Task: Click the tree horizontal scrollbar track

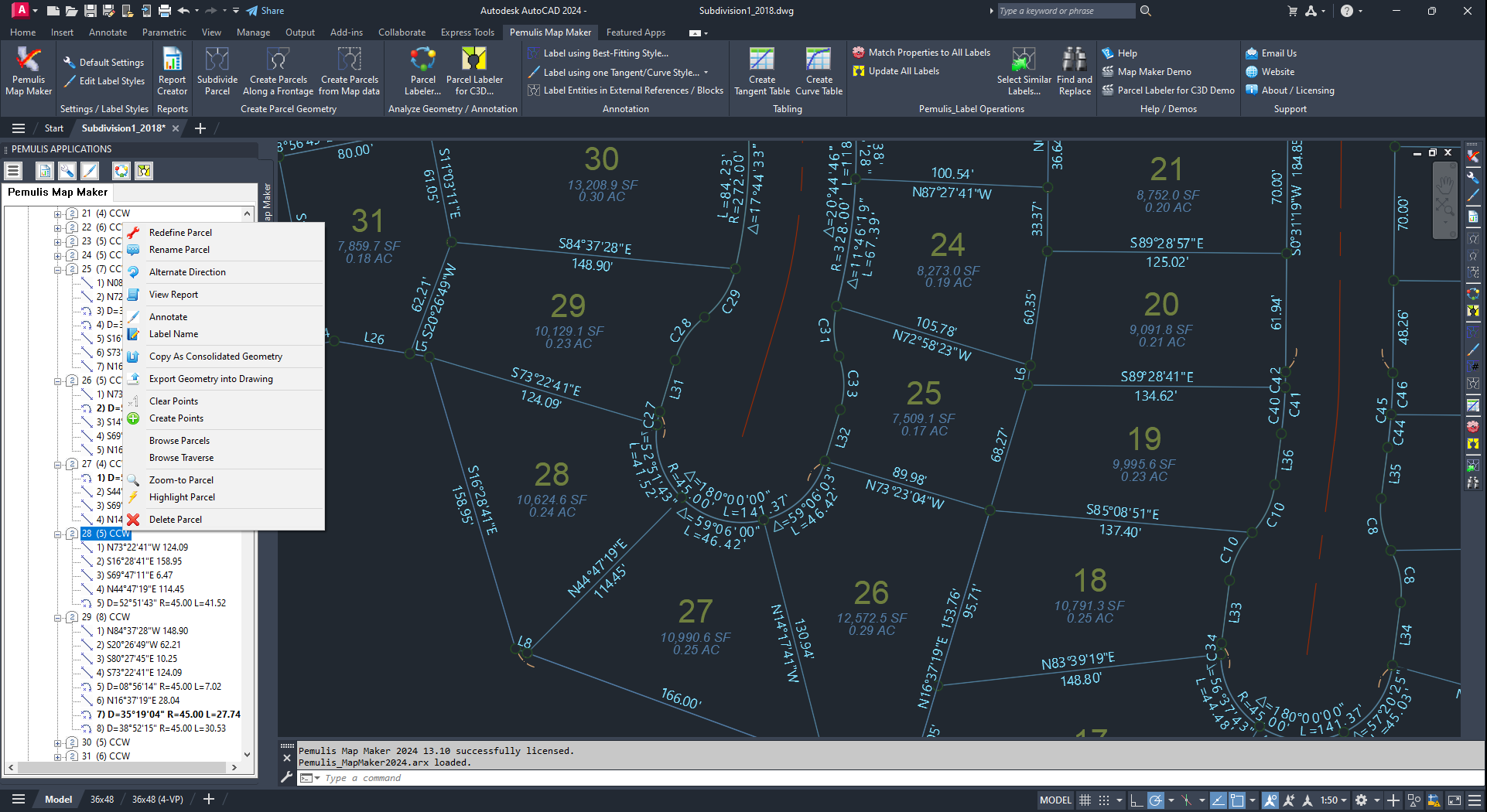Action: [x=123, y=768]
